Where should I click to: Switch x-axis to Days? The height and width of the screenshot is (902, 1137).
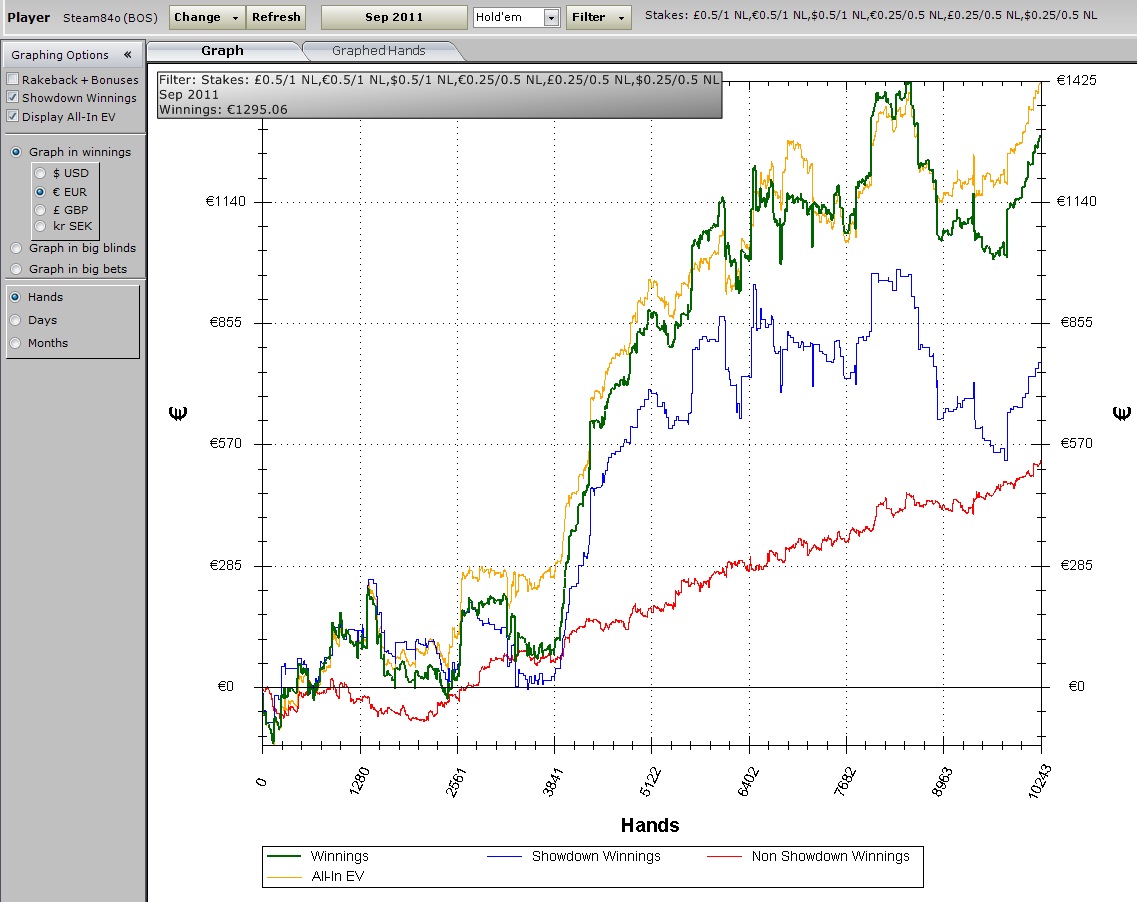[16, 320]
